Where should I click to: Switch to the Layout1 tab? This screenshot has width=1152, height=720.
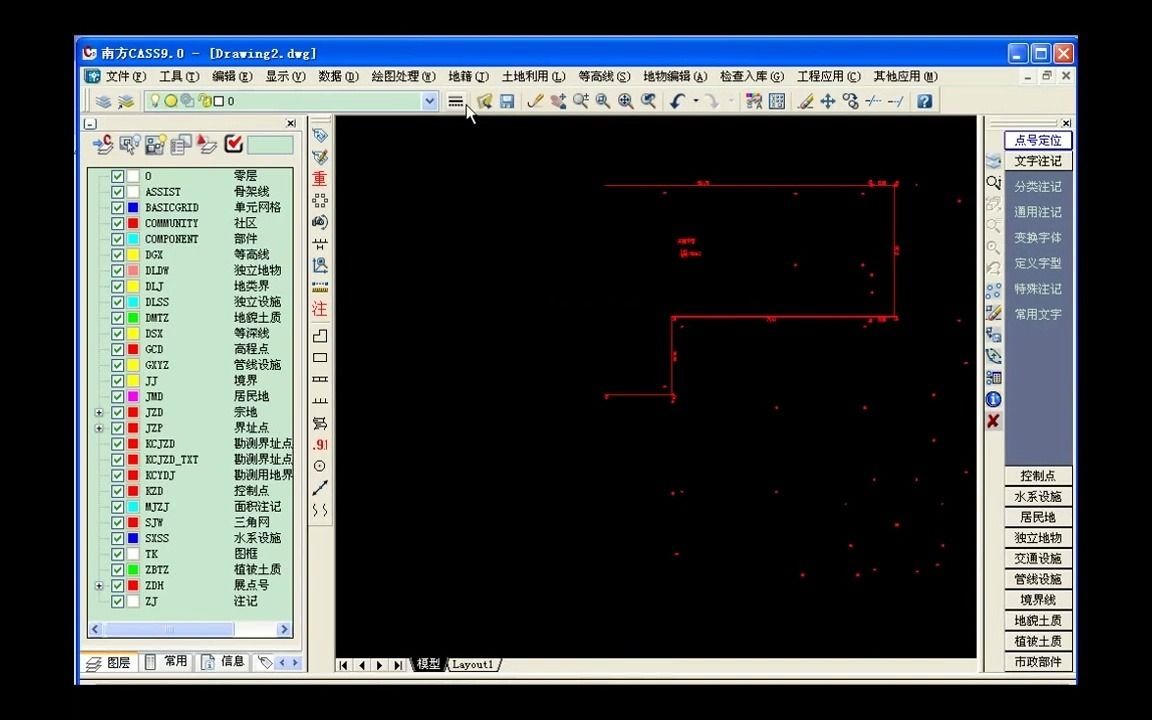pos(471,663)
